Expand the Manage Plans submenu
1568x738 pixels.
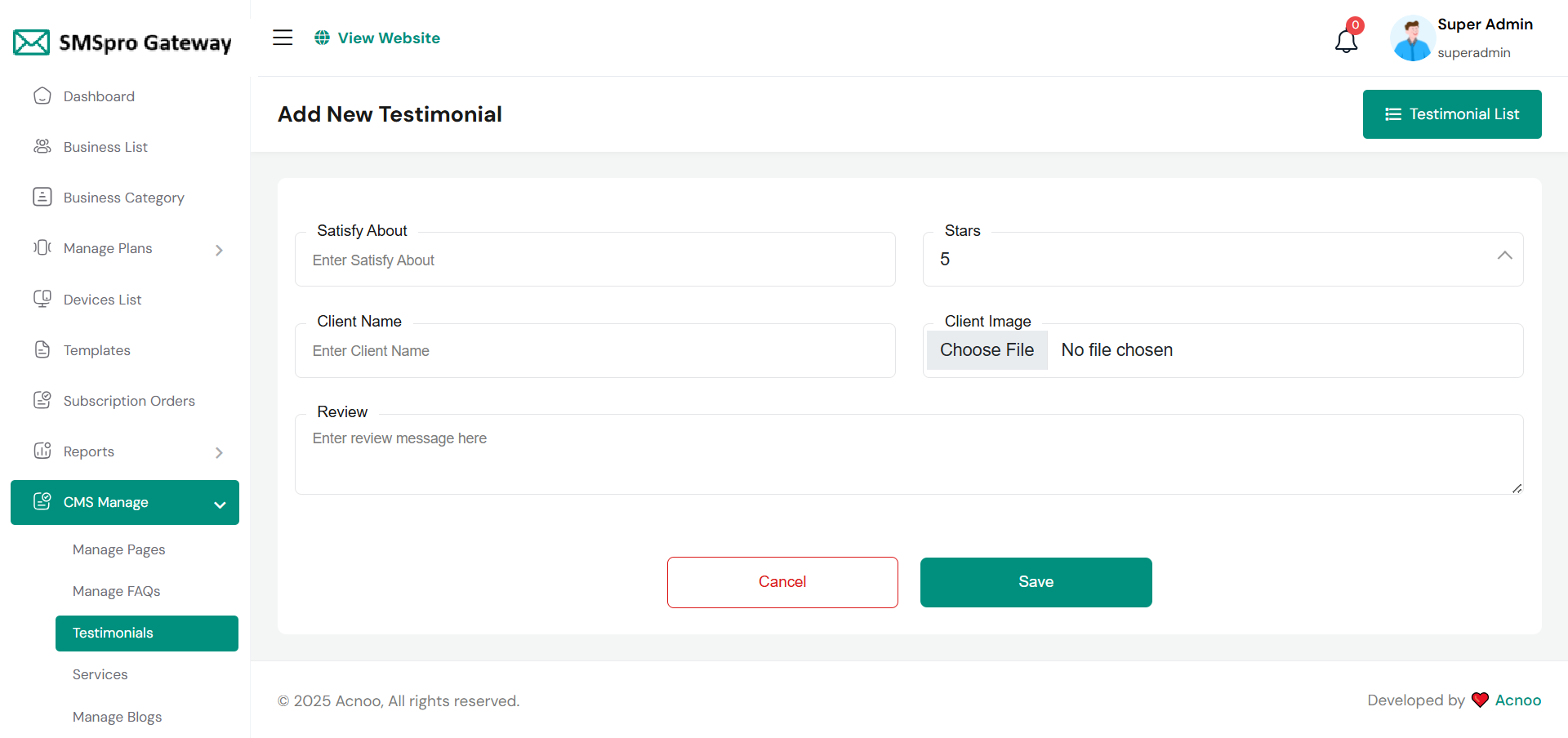pos(219,250)
